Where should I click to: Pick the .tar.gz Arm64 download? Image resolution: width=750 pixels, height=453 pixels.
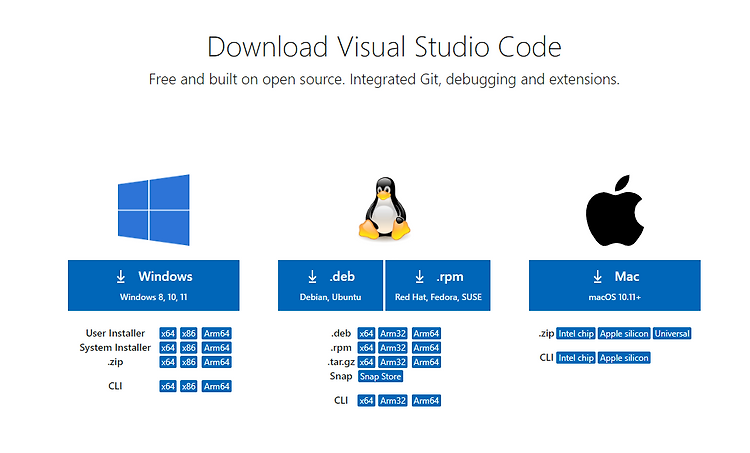426,362
